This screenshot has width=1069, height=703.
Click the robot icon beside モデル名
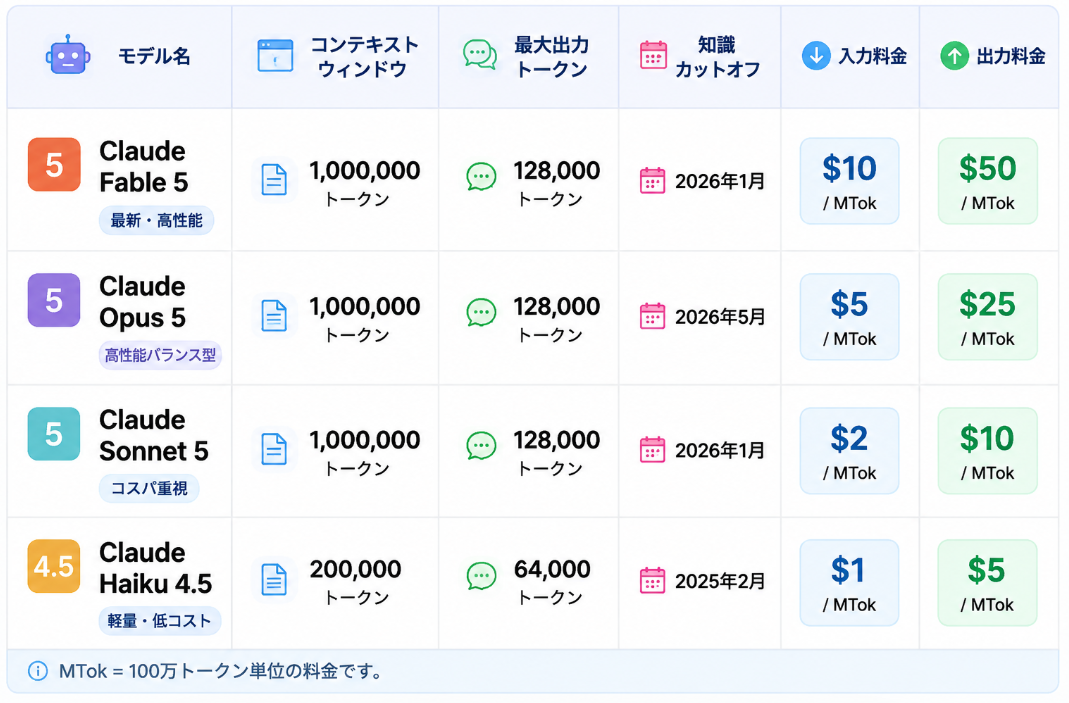pos(67,55)
